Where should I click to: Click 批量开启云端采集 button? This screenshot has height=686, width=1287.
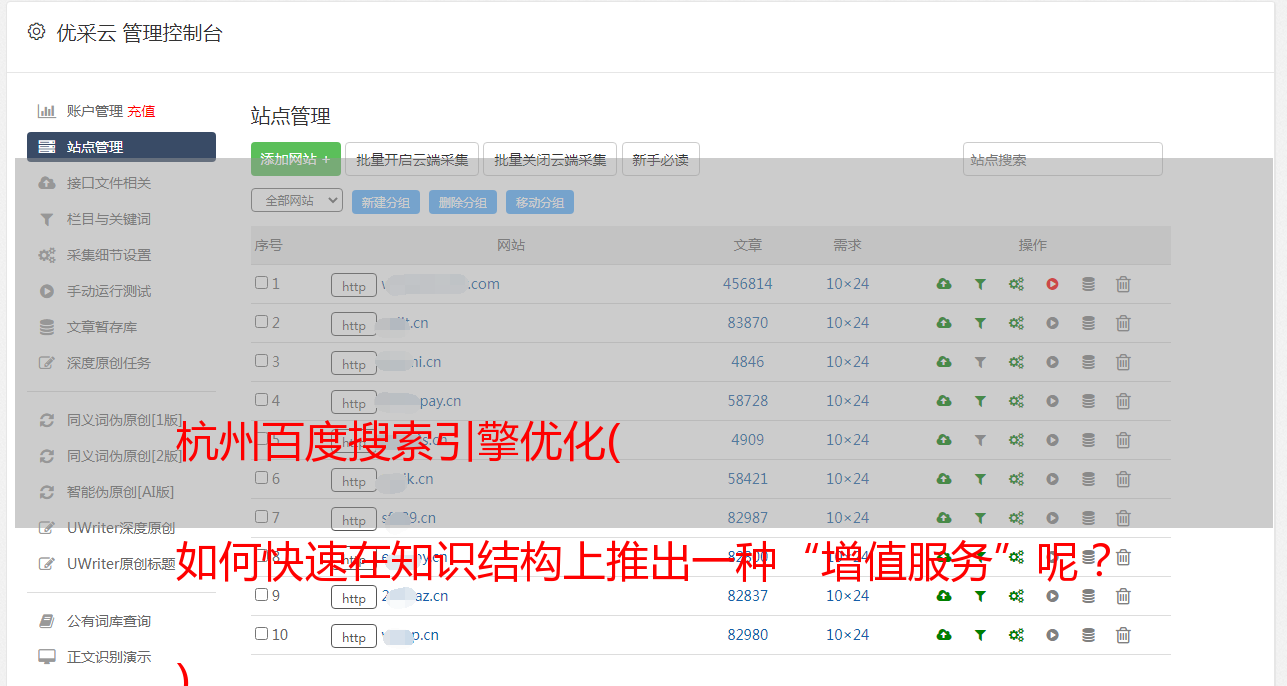point(412,159)
